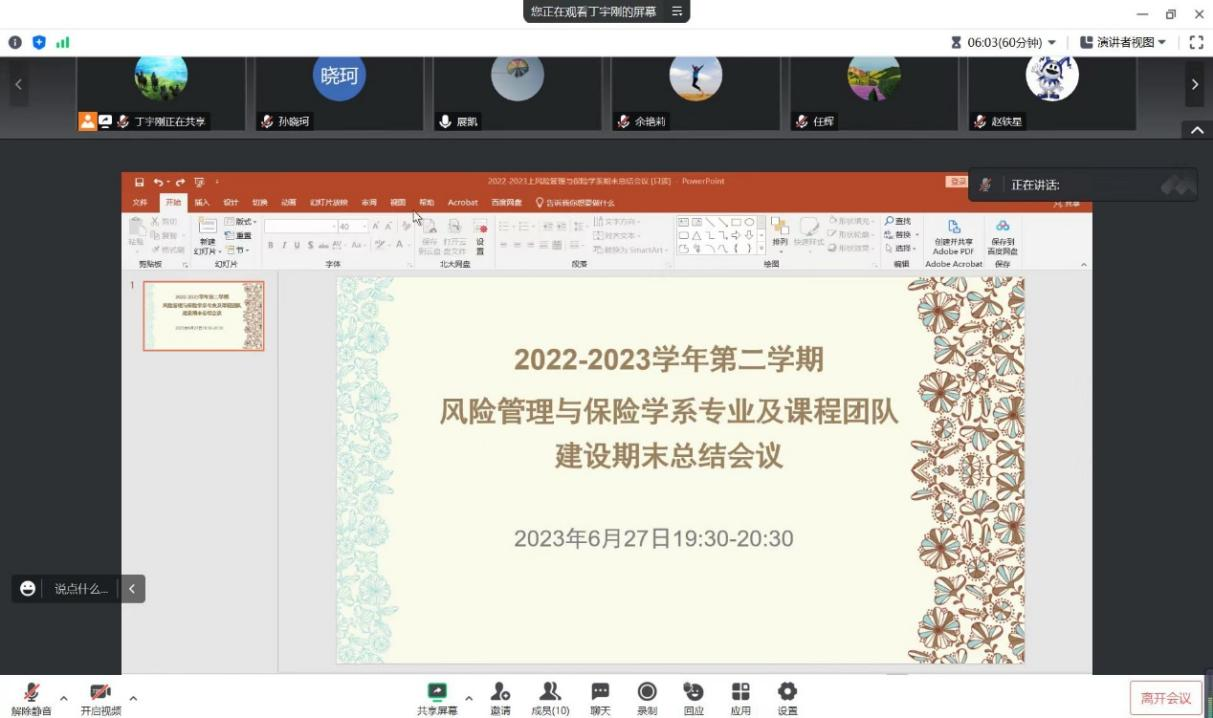
Task: Click the 说点什么 message input
Action: pyautogui.click(x=80, y=589)
